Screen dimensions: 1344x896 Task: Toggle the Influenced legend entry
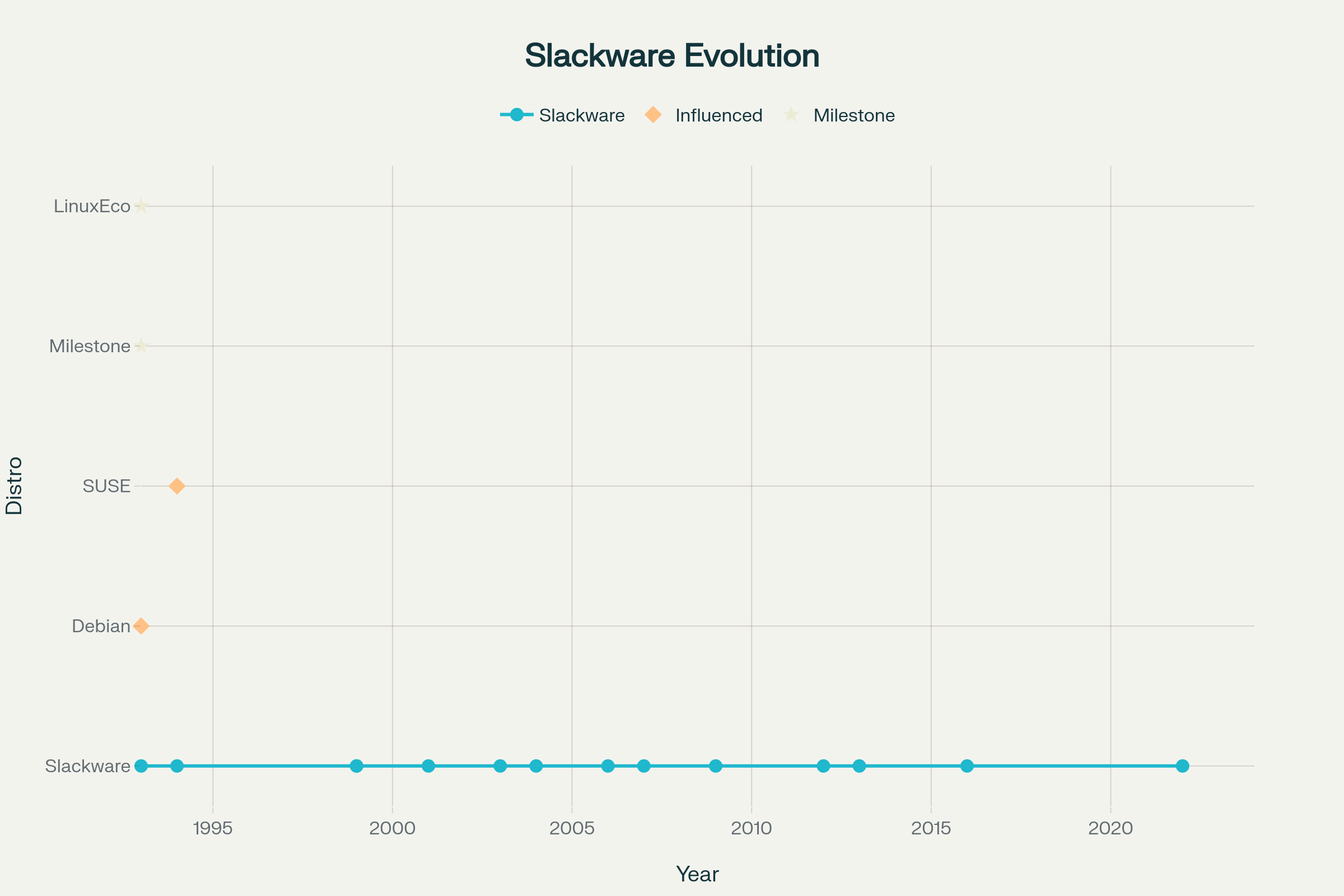[704, 115]
